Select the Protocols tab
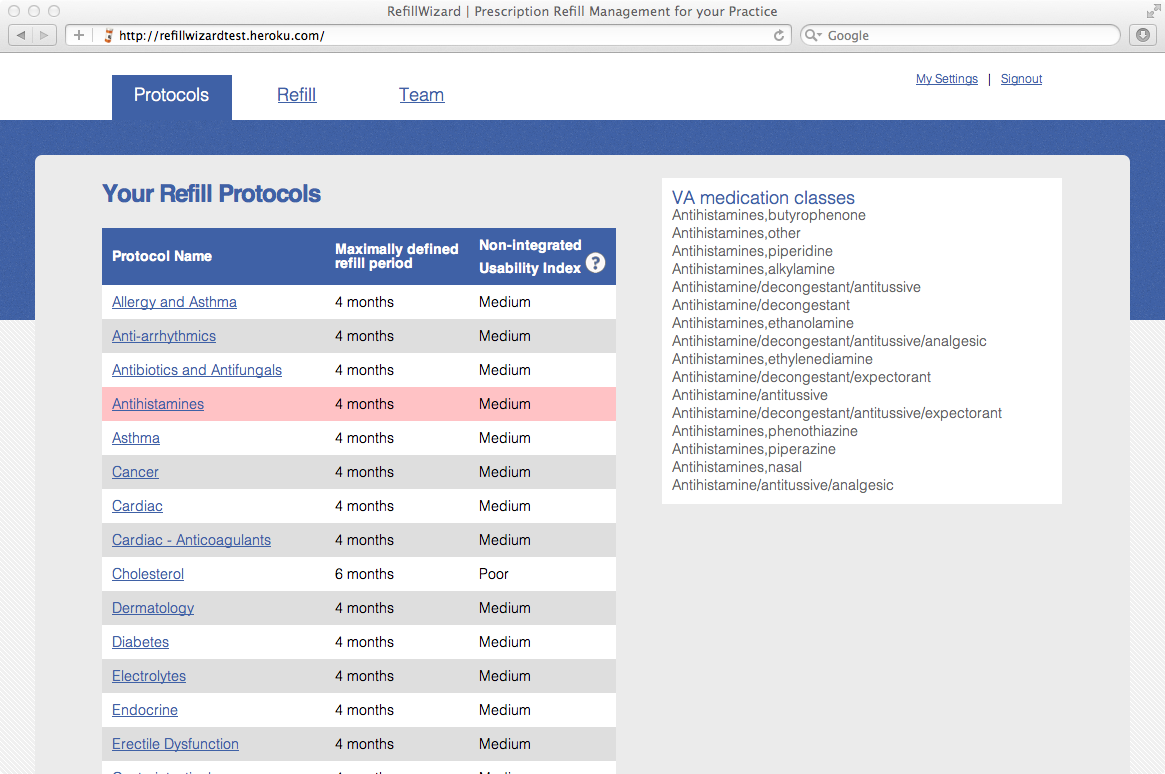Viewport: 1165px width, 774px height. 172,97
